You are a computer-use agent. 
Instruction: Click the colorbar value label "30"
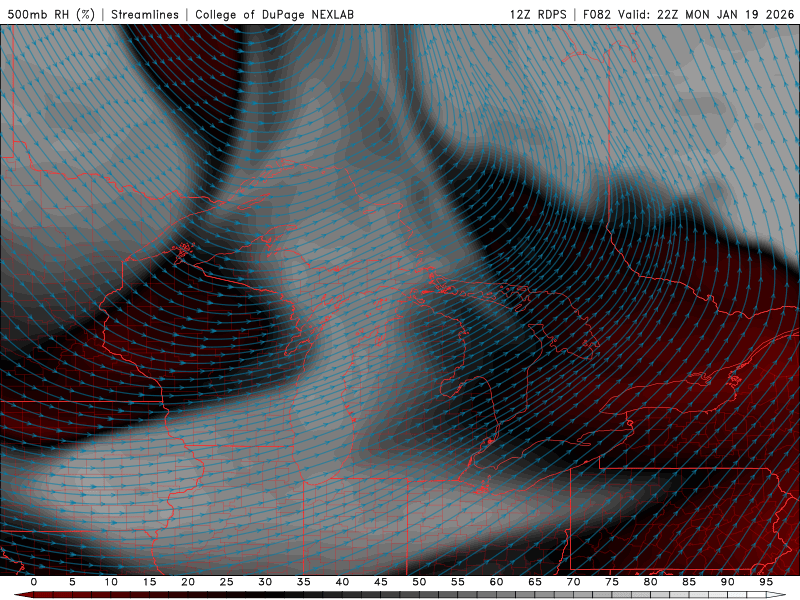point(265,582)
